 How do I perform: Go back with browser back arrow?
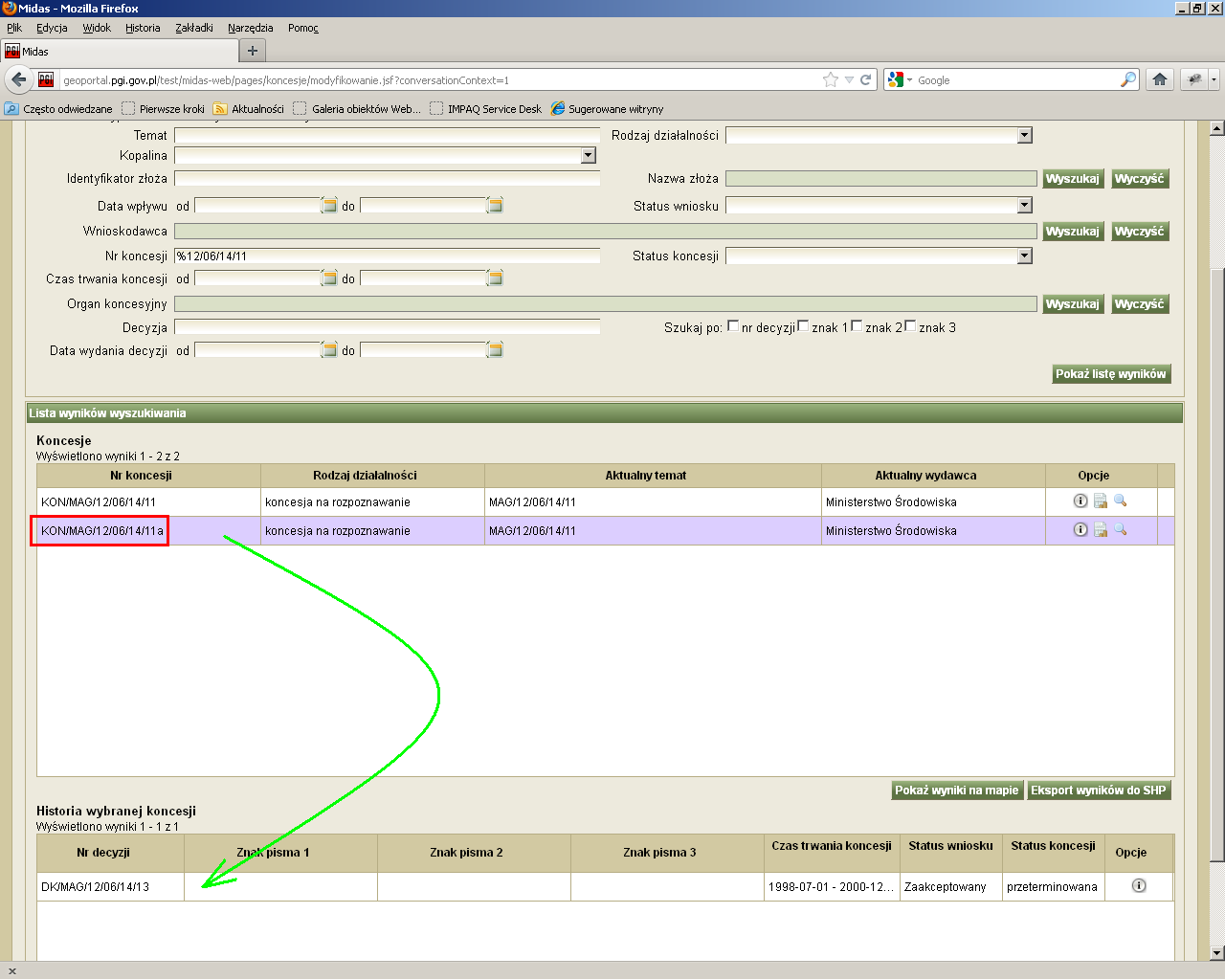[x=18, y=79]
